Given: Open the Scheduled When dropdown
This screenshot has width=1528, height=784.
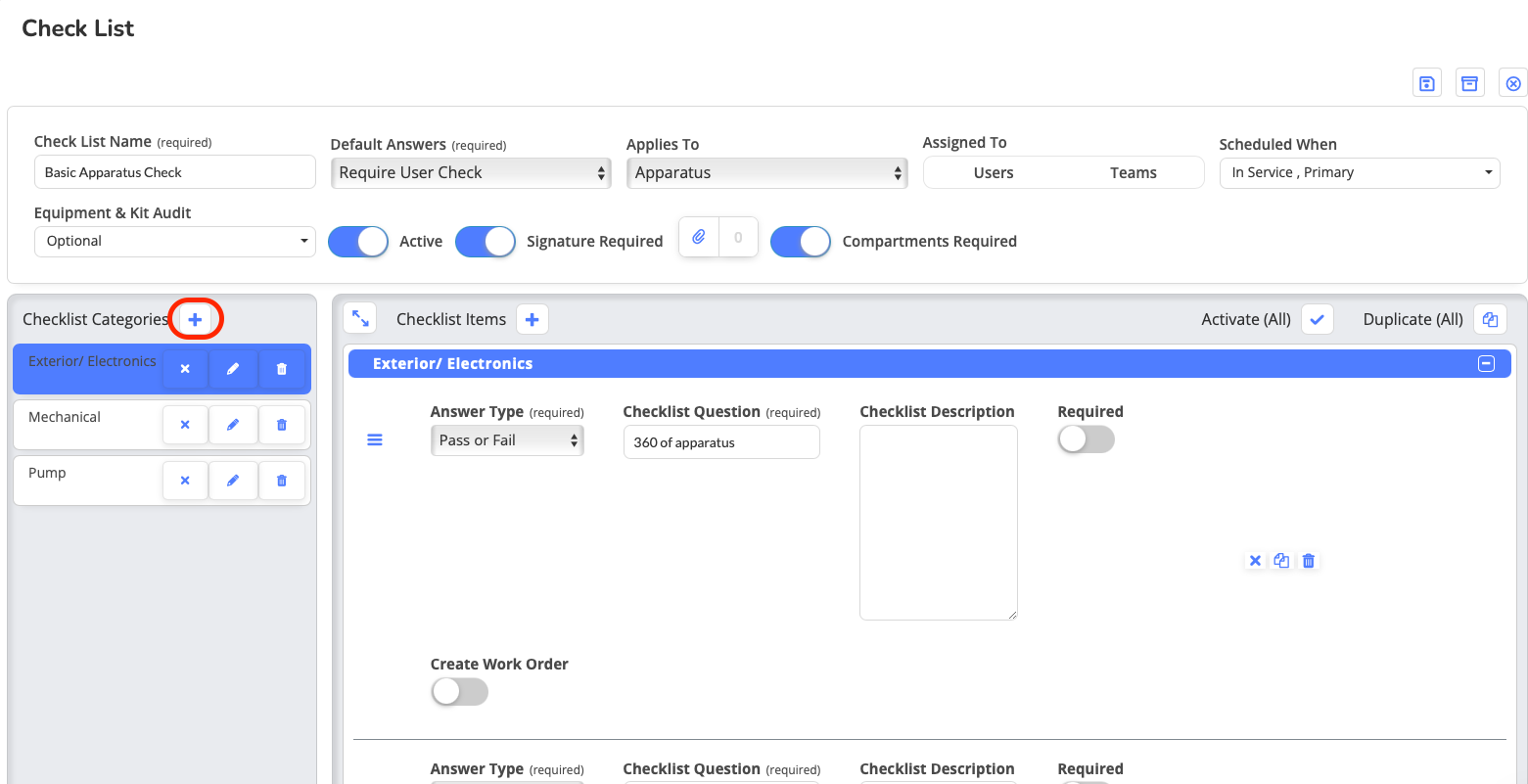Looking at the screenshot, I should (x=1359, y=173).
